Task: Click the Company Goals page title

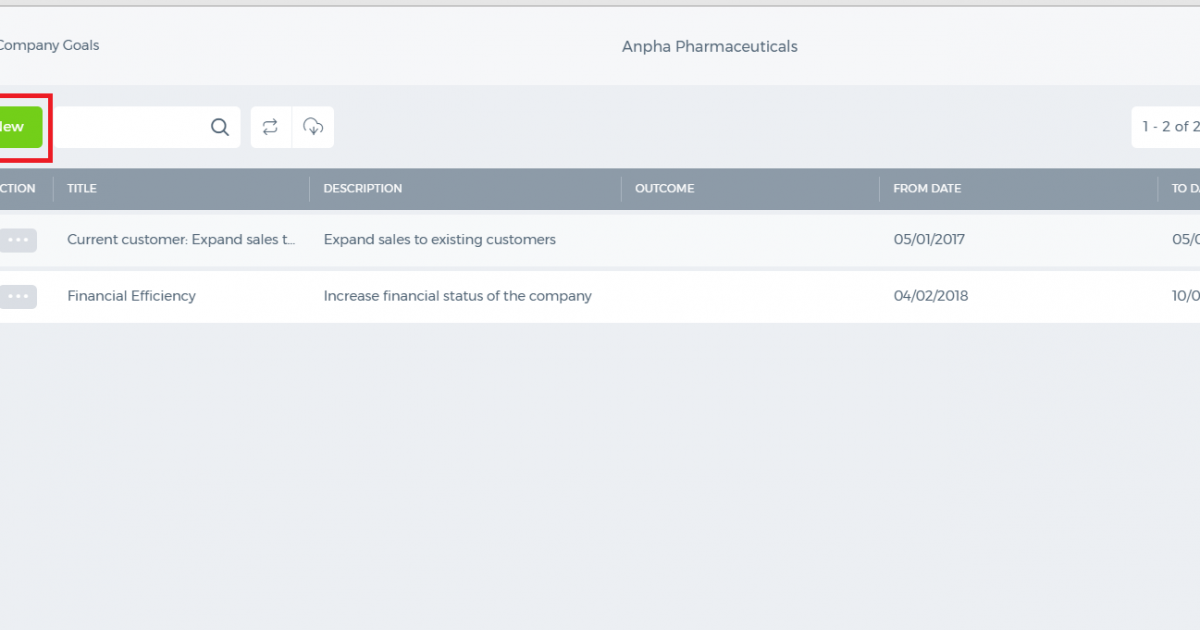Action: (49, 45)
